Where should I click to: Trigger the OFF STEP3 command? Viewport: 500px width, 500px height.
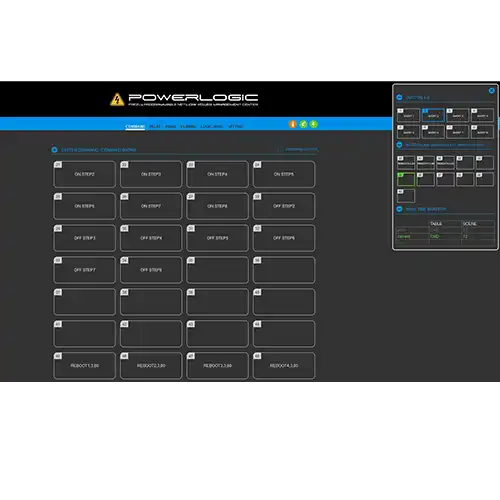(84, 238)
